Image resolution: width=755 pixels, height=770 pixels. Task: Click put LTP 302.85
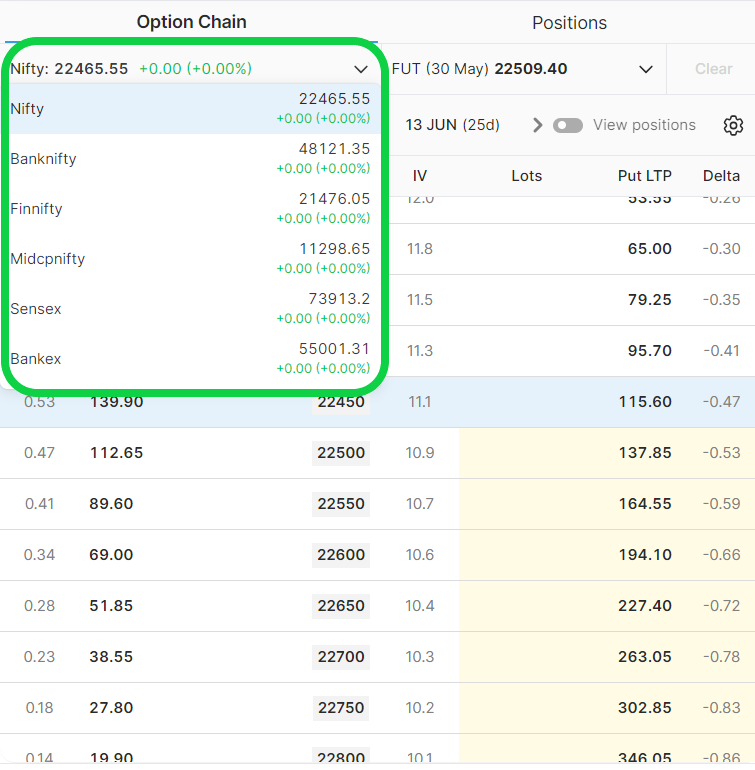[x=645, y=708]
